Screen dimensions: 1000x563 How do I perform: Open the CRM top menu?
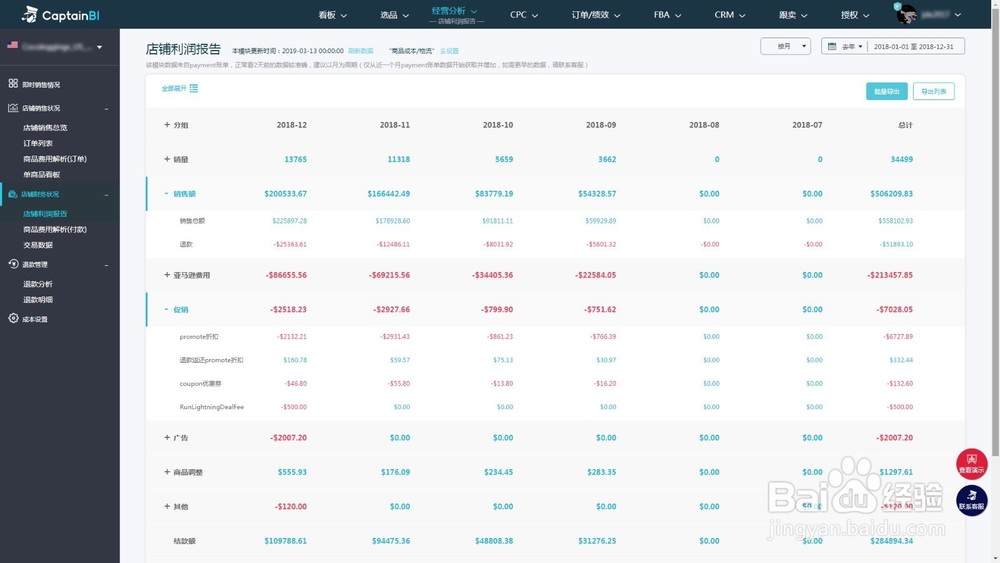[x=730, y=15]
